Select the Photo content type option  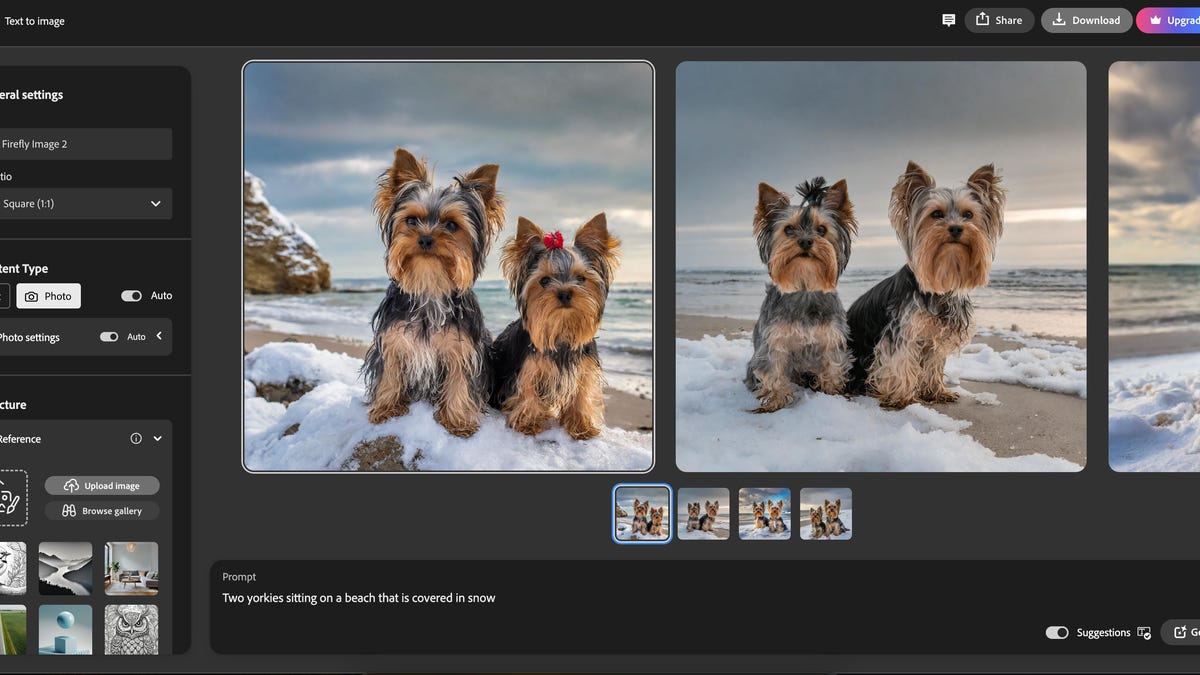coord(48,296)
